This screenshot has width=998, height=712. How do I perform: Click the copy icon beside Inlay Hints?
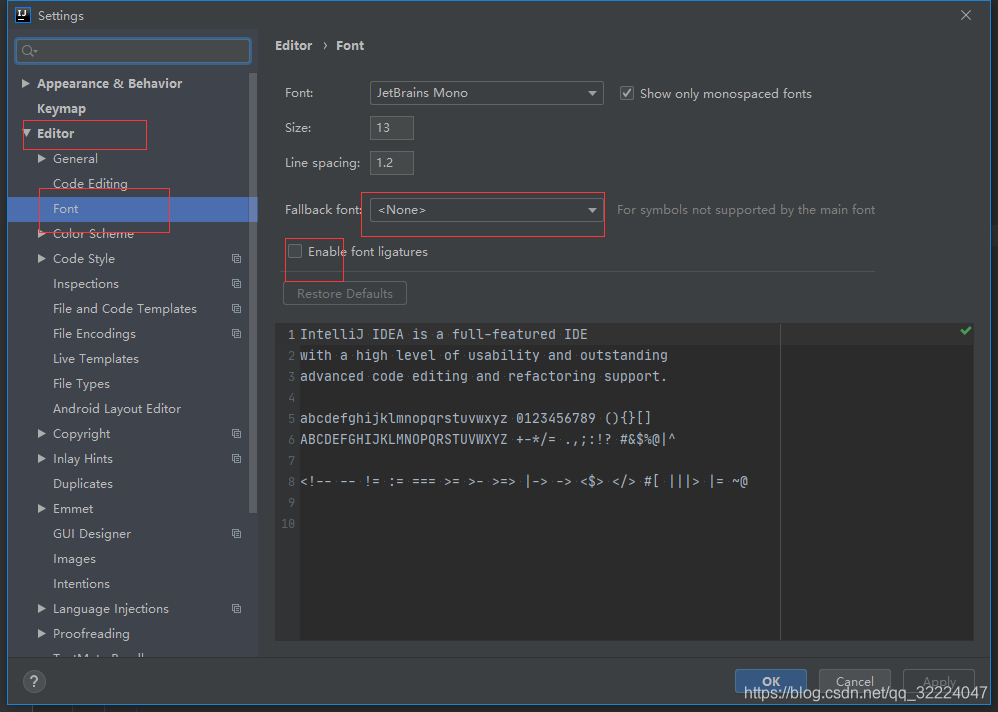(236, 458)
